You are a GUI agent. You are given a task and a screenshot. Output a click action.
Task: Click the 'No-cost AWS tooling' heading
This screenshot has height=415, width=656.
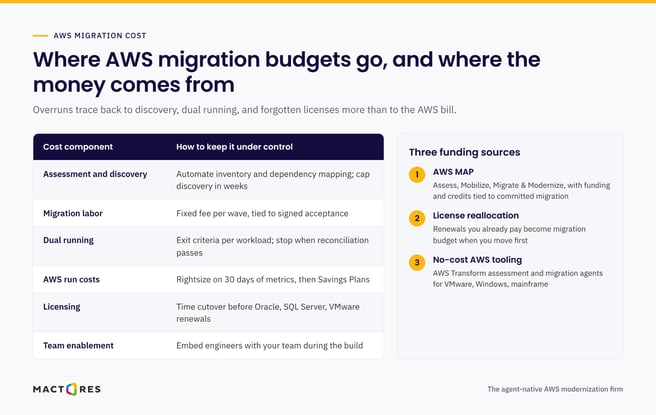click(477, 260)
